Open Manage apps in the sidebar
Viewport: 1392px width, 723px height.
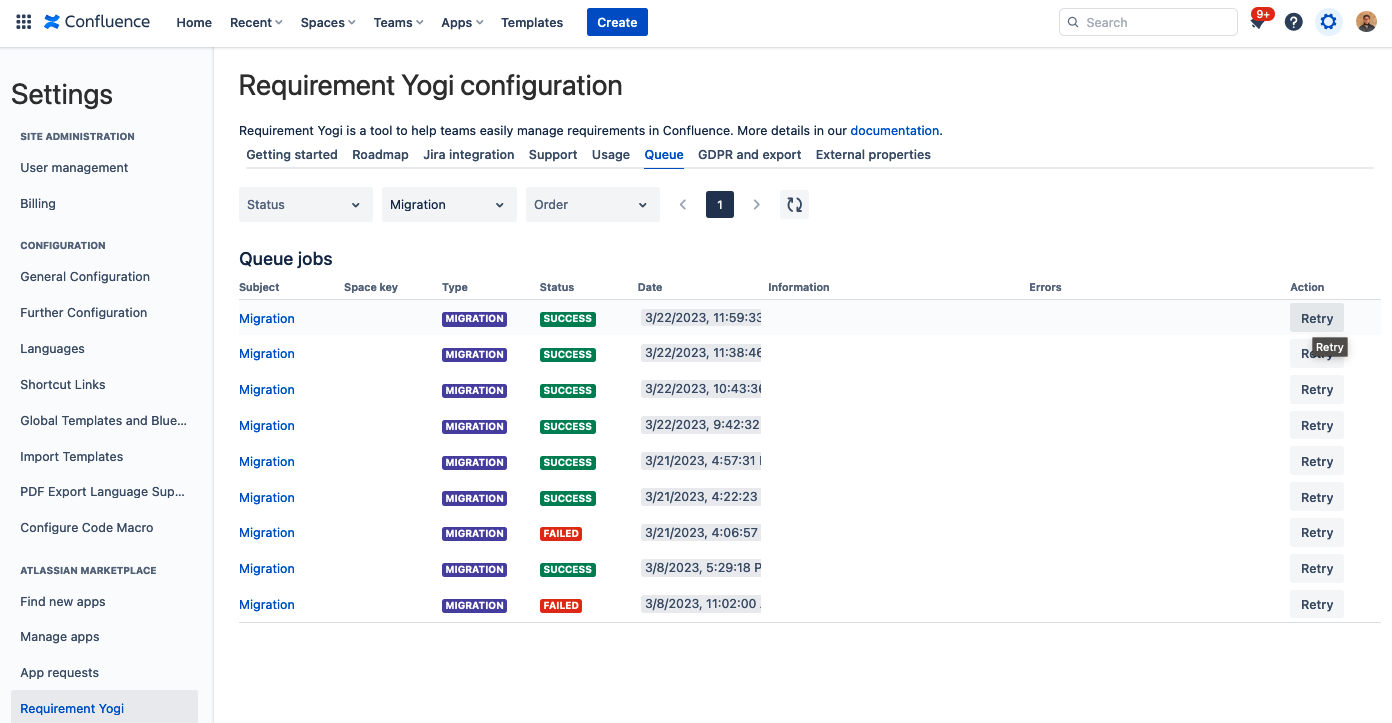click(60, 637)
